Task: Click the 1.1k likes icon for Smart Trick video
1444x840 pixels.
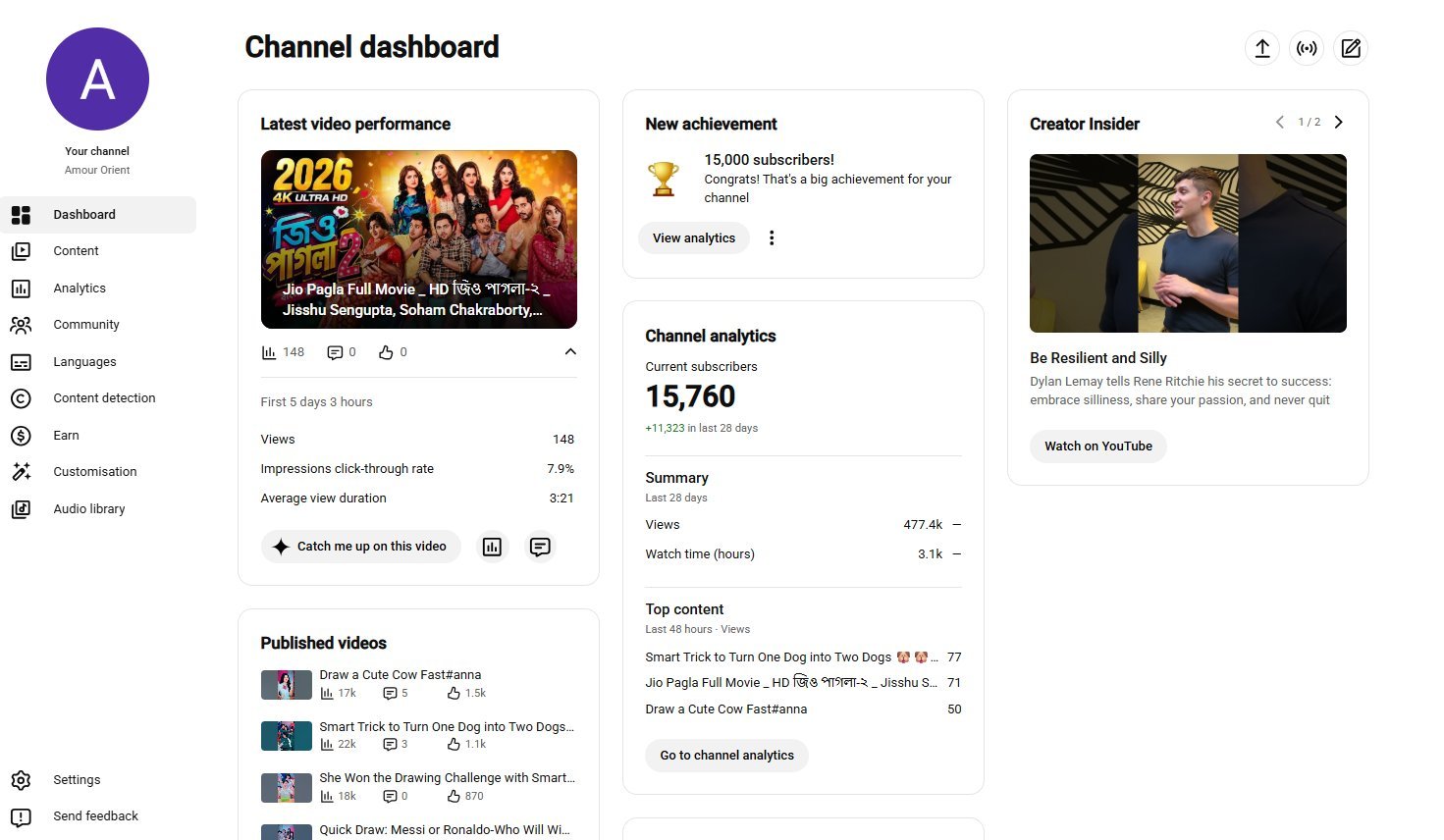Action: coord(454,745)
